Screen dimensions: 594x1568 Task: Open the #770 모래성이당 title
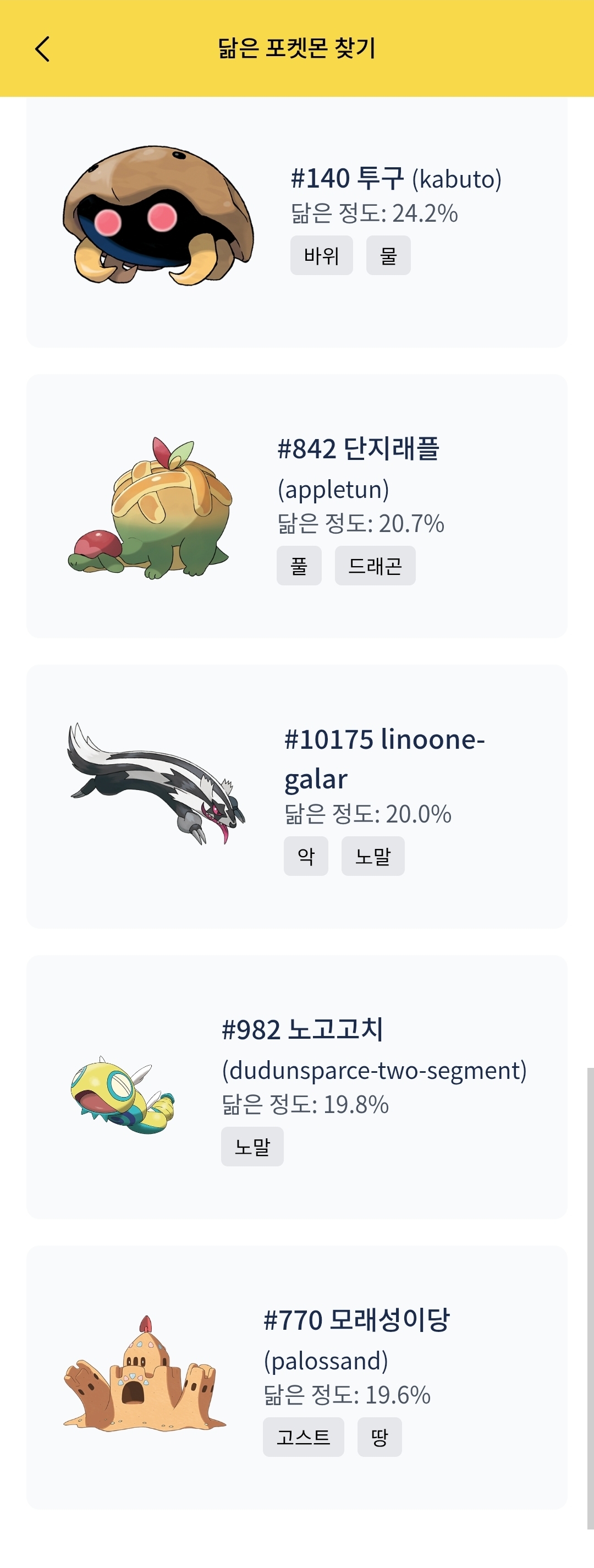tap(356, 1320)
